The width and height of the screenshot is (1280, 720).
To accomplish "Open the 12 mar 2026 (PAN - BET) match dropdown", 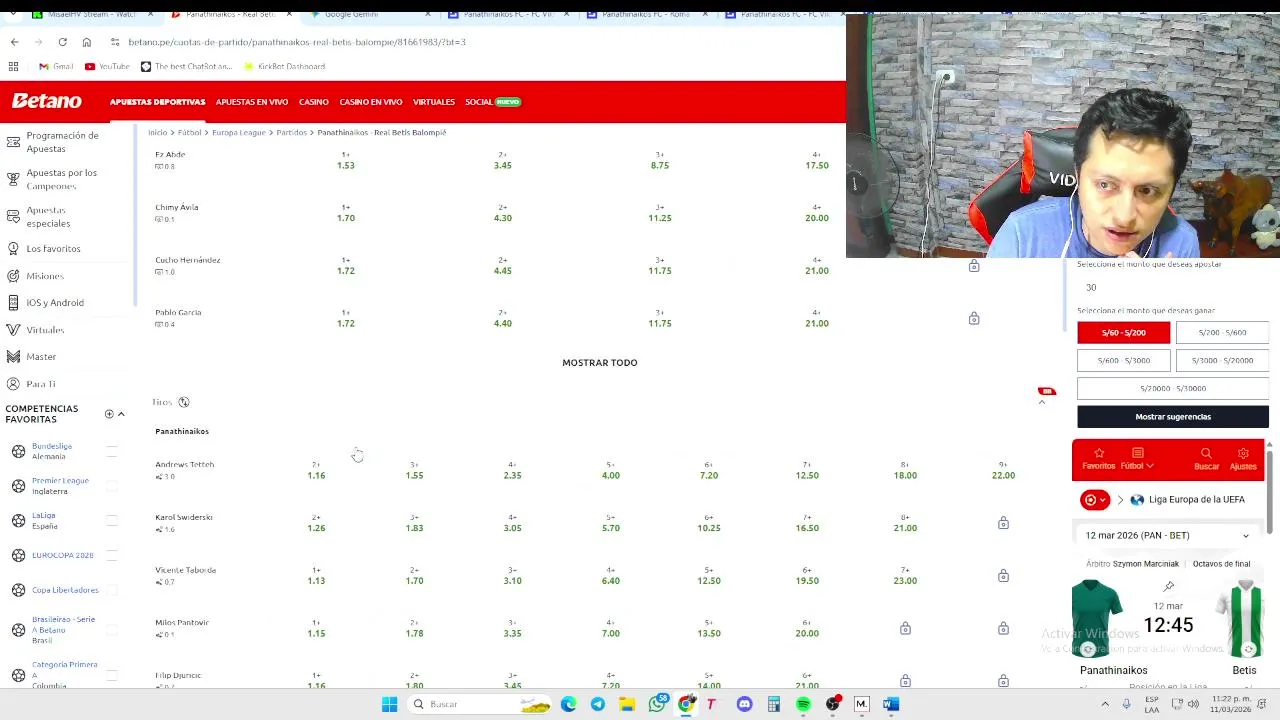I will pyautogui.click(x=1168, y=535).
